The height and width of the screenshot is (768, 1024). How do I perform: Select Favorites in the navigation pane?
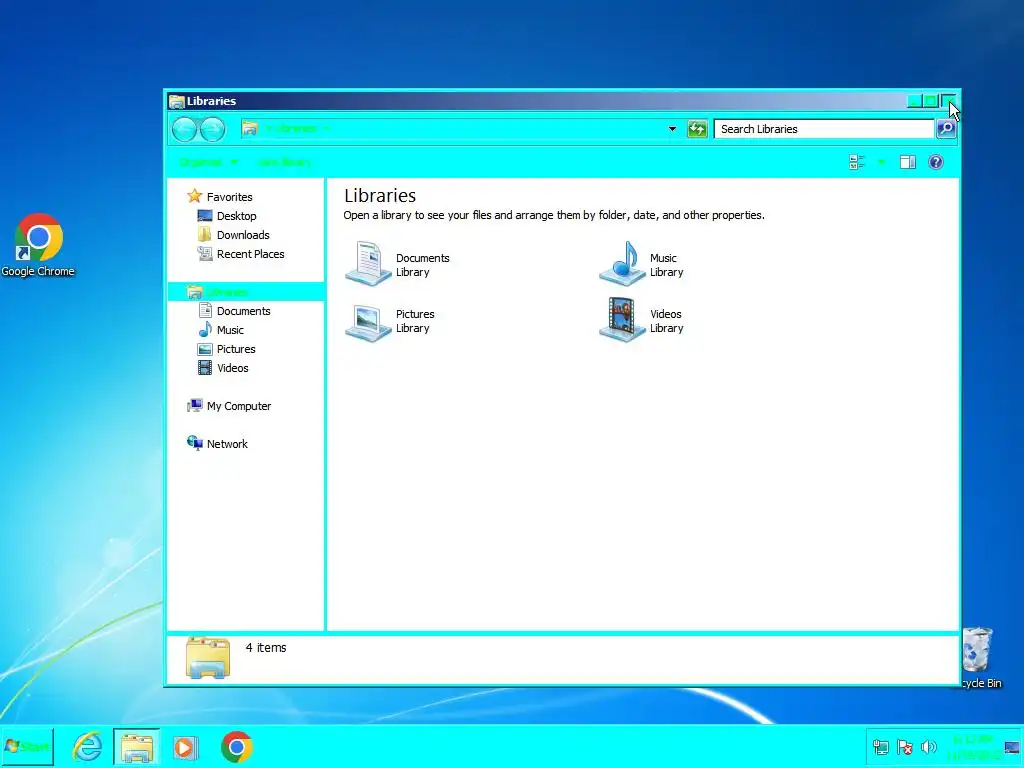[x=220, y=197]
